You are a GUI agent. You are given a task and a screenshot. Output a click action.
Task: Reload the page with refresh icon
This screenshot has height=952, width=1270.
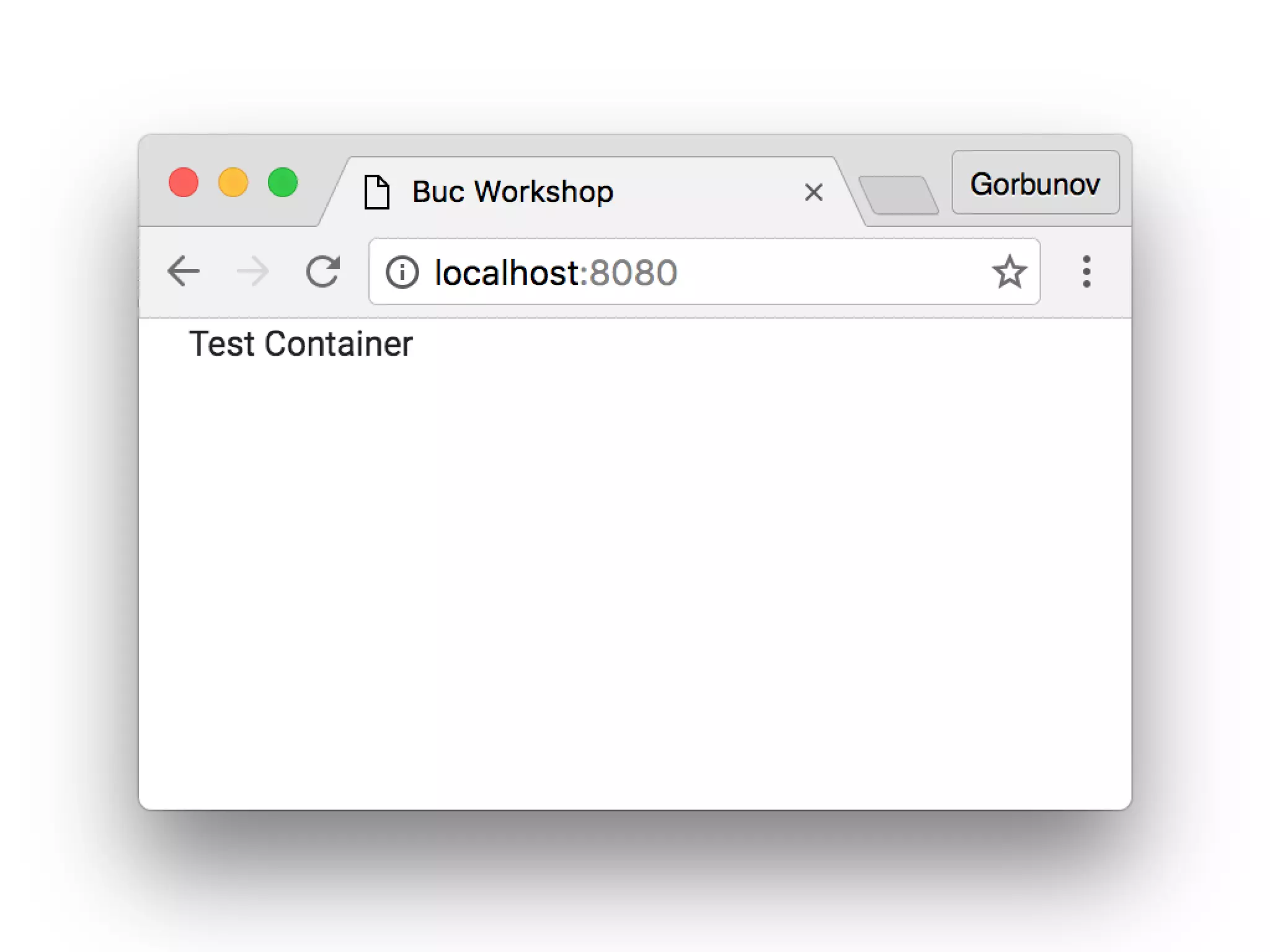(323, 271)
